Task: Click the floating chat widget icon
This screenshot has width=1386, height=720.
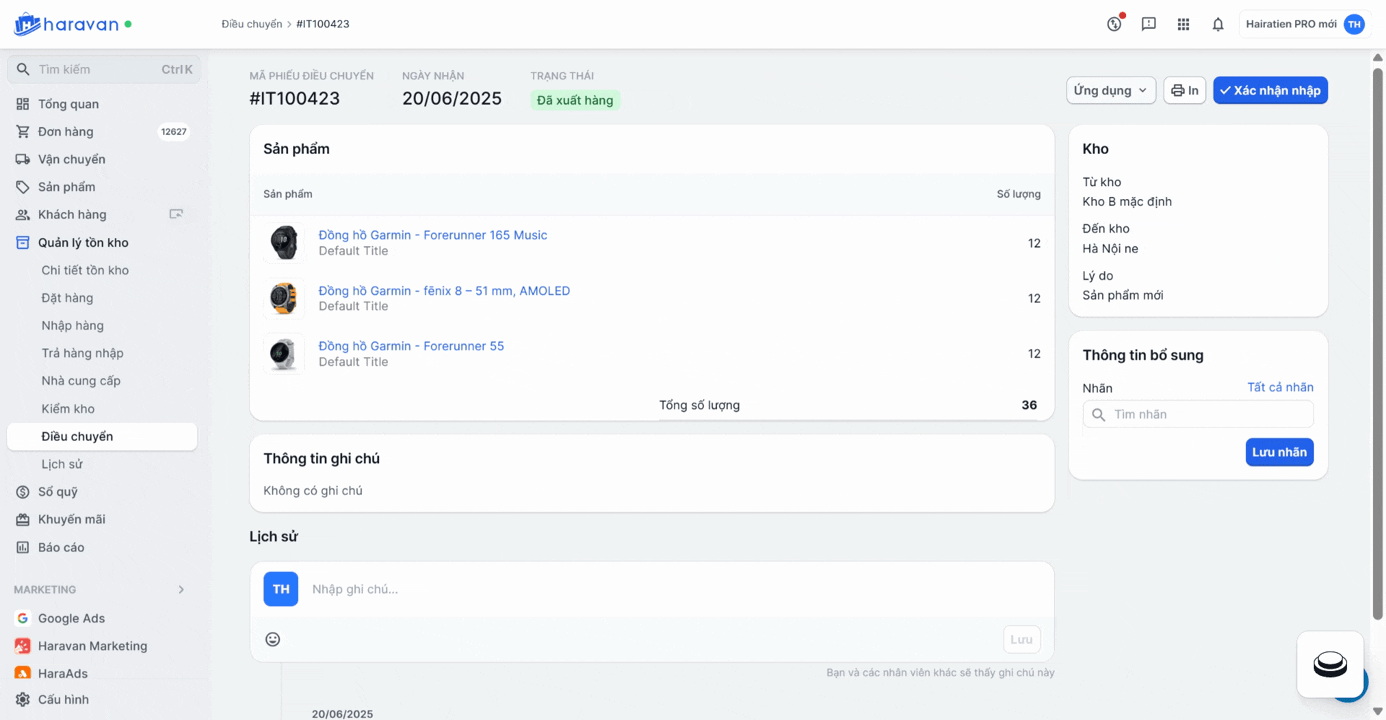Action: point(1330,664)
